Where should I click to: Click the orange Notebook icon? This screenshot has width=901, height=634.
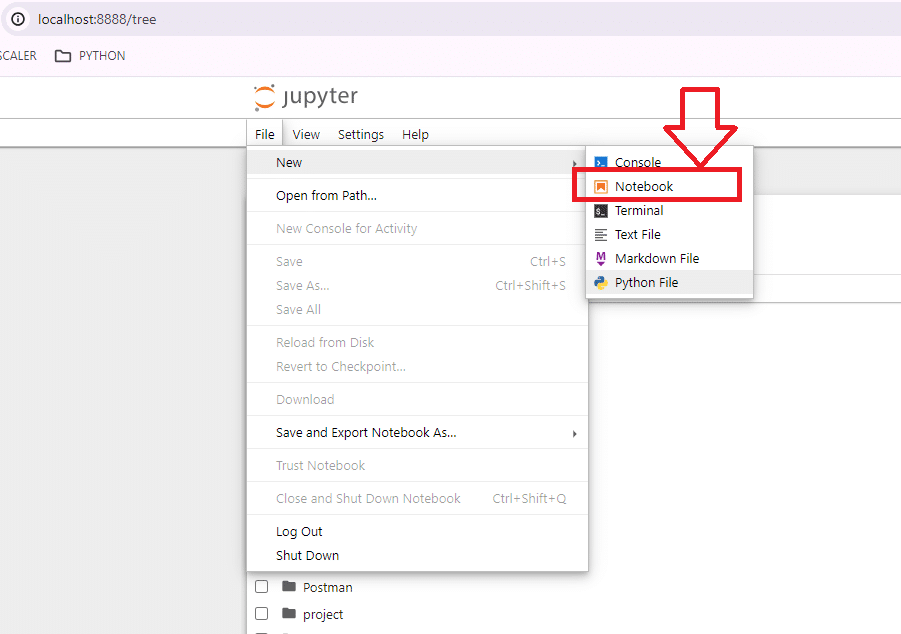(600, 187)
